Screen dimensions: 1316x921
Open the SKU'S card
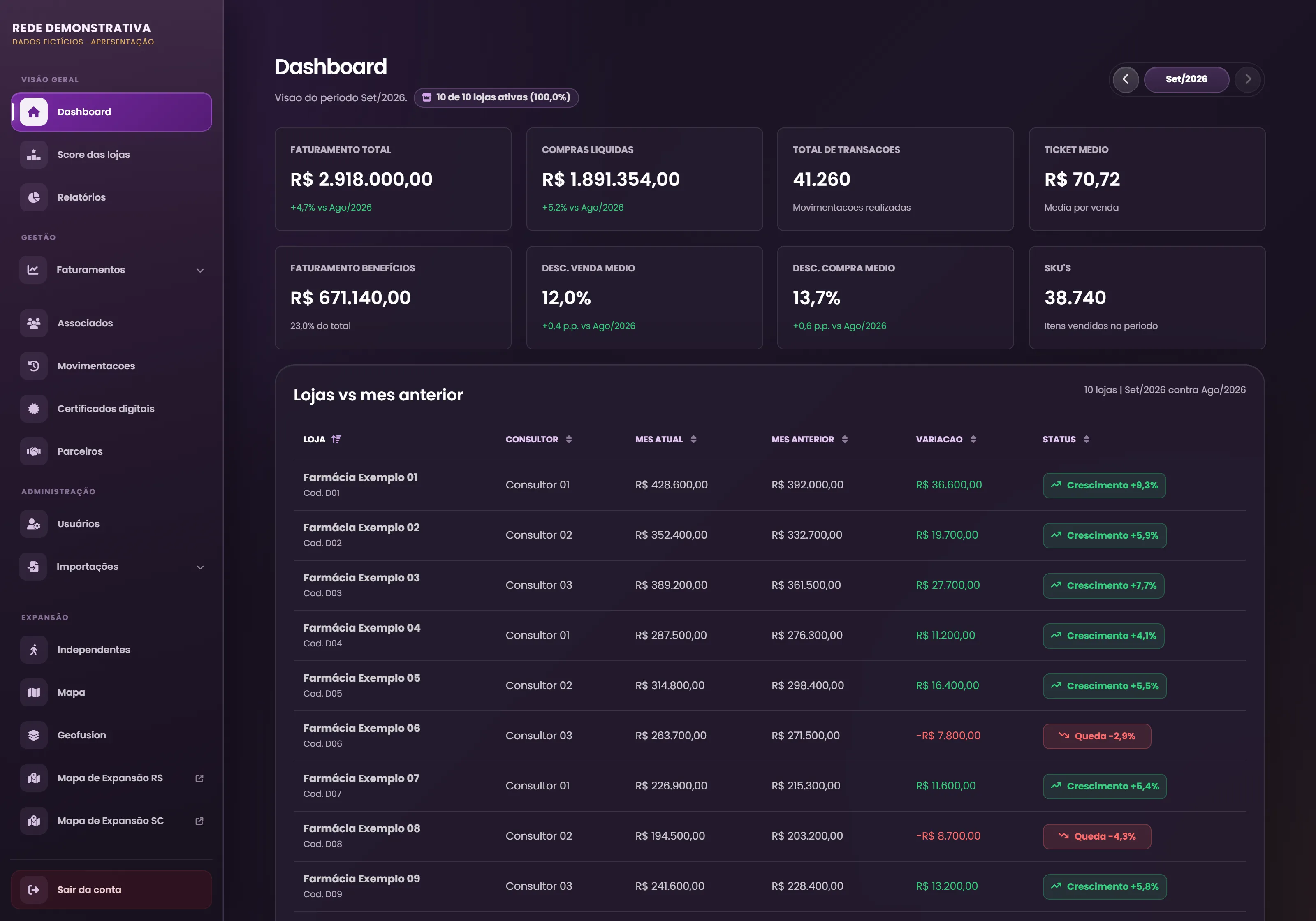coord(1147,298)
